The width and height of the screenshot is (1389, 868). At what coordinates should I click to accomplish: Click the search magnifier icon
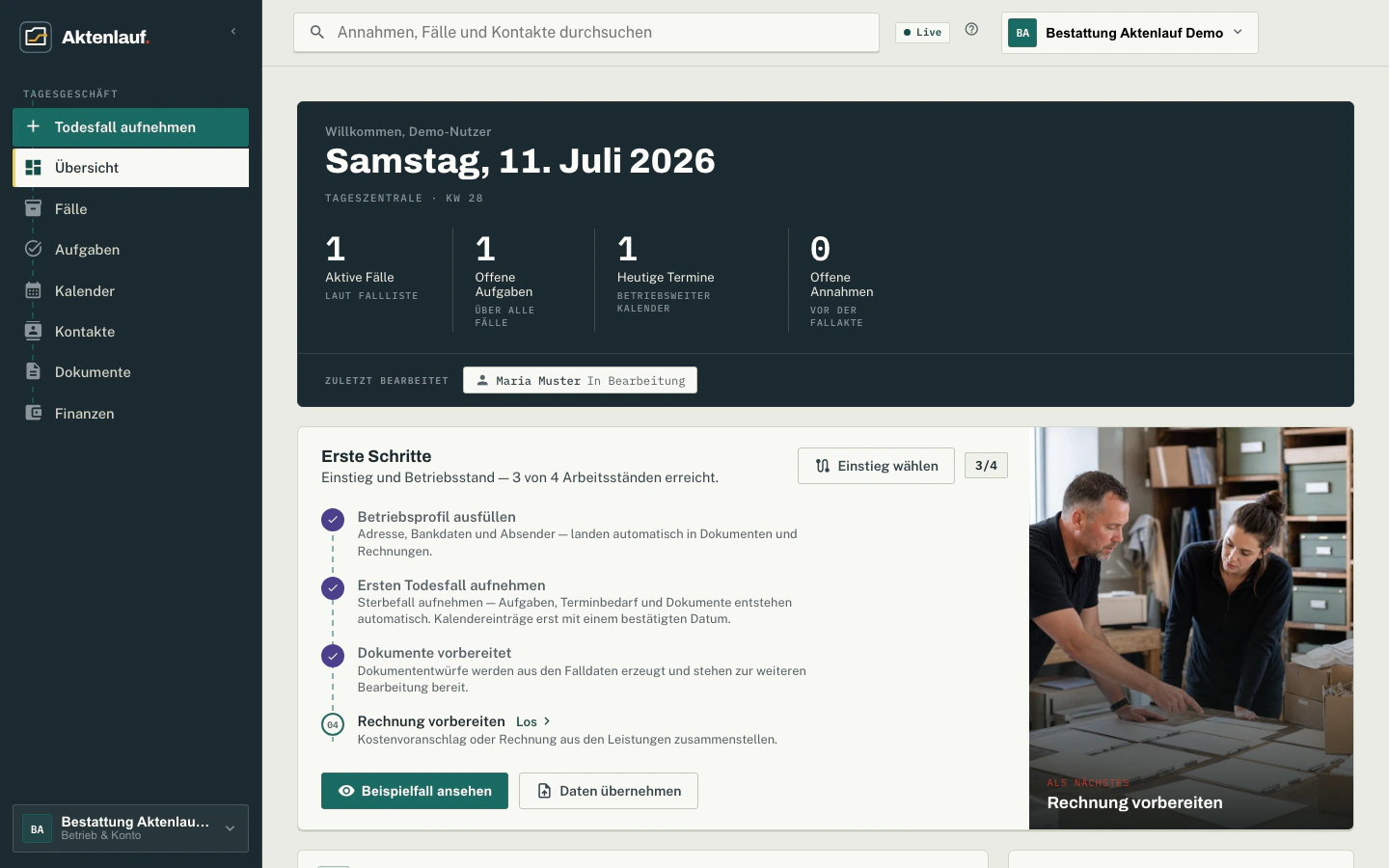[316, 32]
